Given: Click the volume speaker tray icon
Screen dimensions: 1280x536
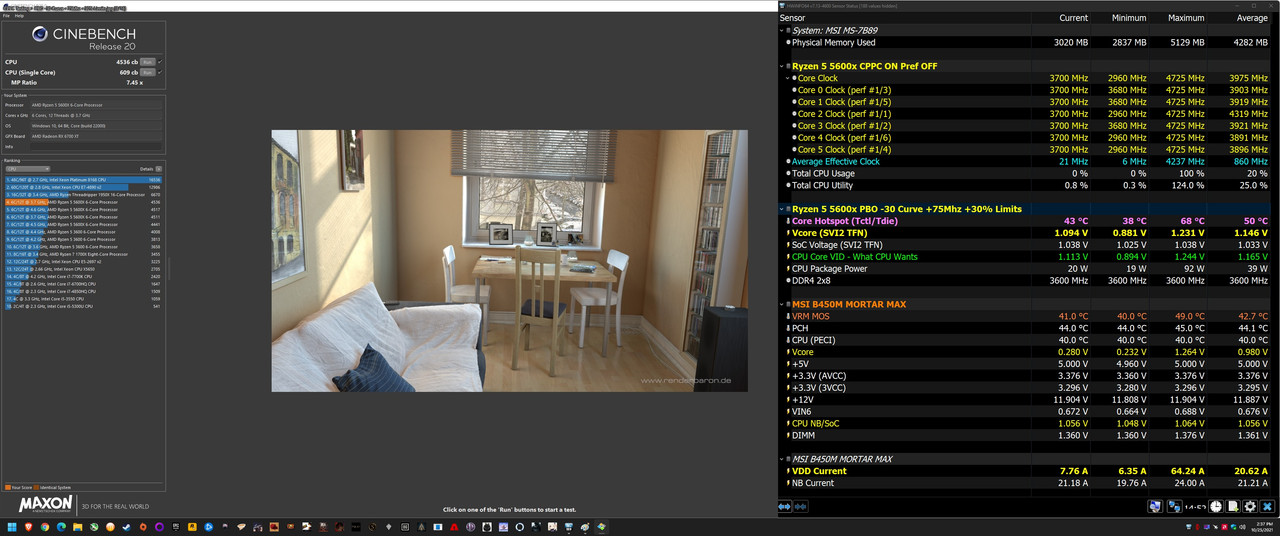Looking at the screenshot, I should tap(1242, 527).
